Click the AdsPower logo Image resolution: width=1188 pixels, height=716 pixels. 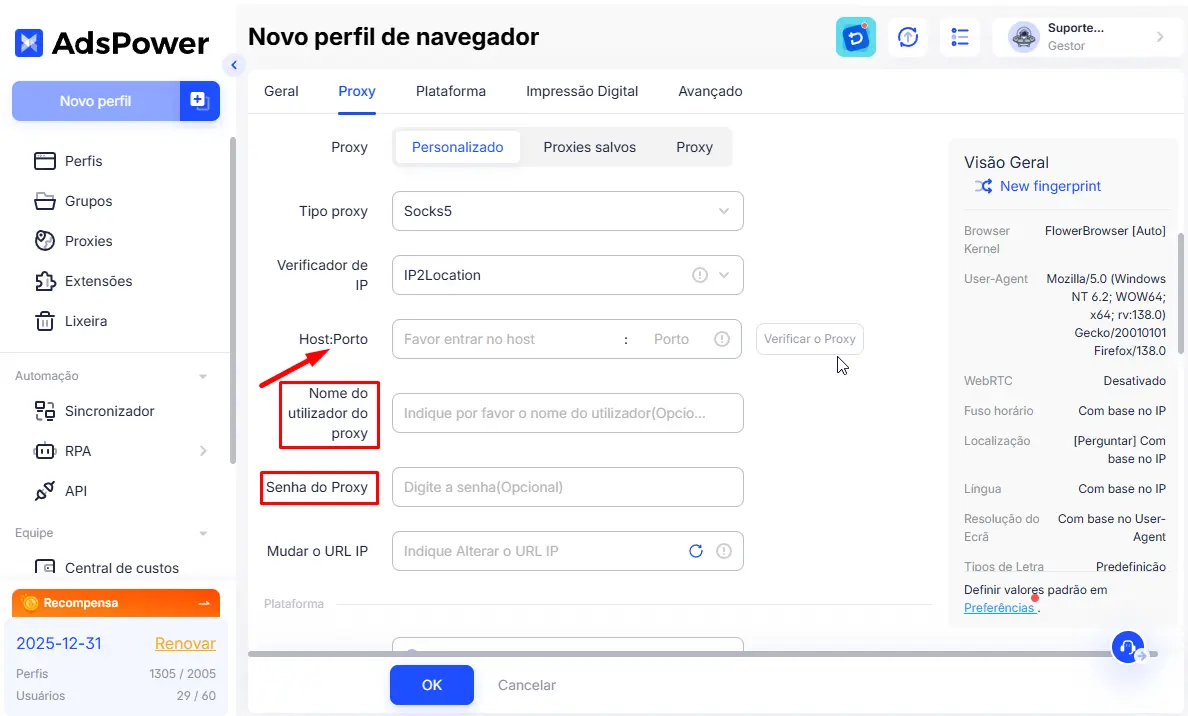pos(111,43)
